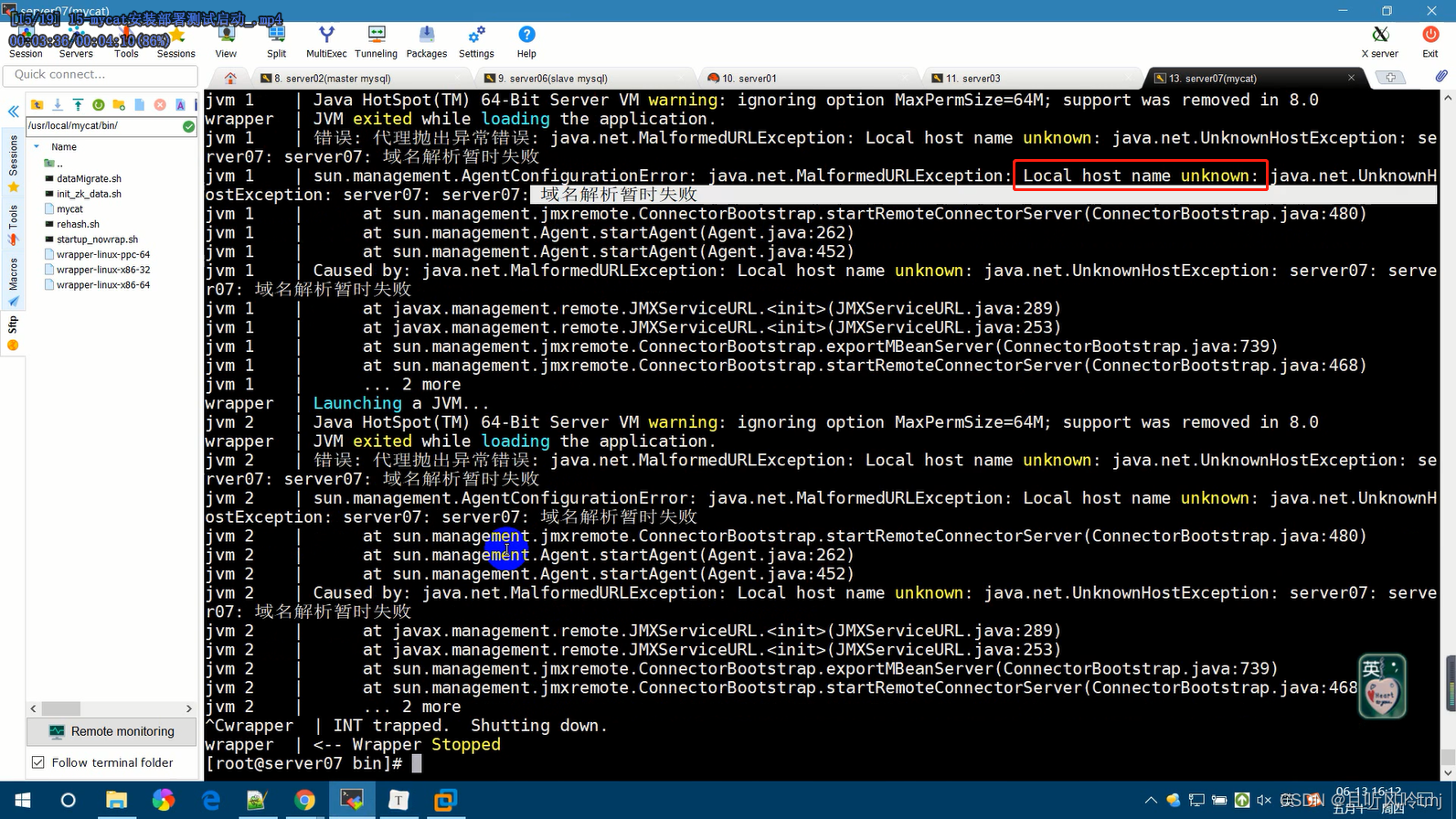Open the Macros vertical sidebar tab
Viewport: 1456px width, 819px height.
pyautogui.click(x=13, y=282)
